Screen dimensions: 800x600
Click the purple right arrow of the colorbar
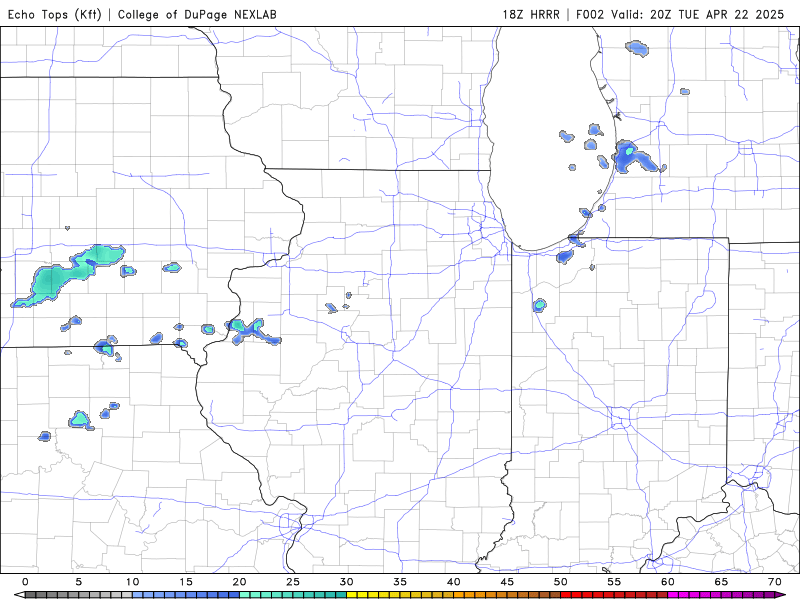pos(781,595)
